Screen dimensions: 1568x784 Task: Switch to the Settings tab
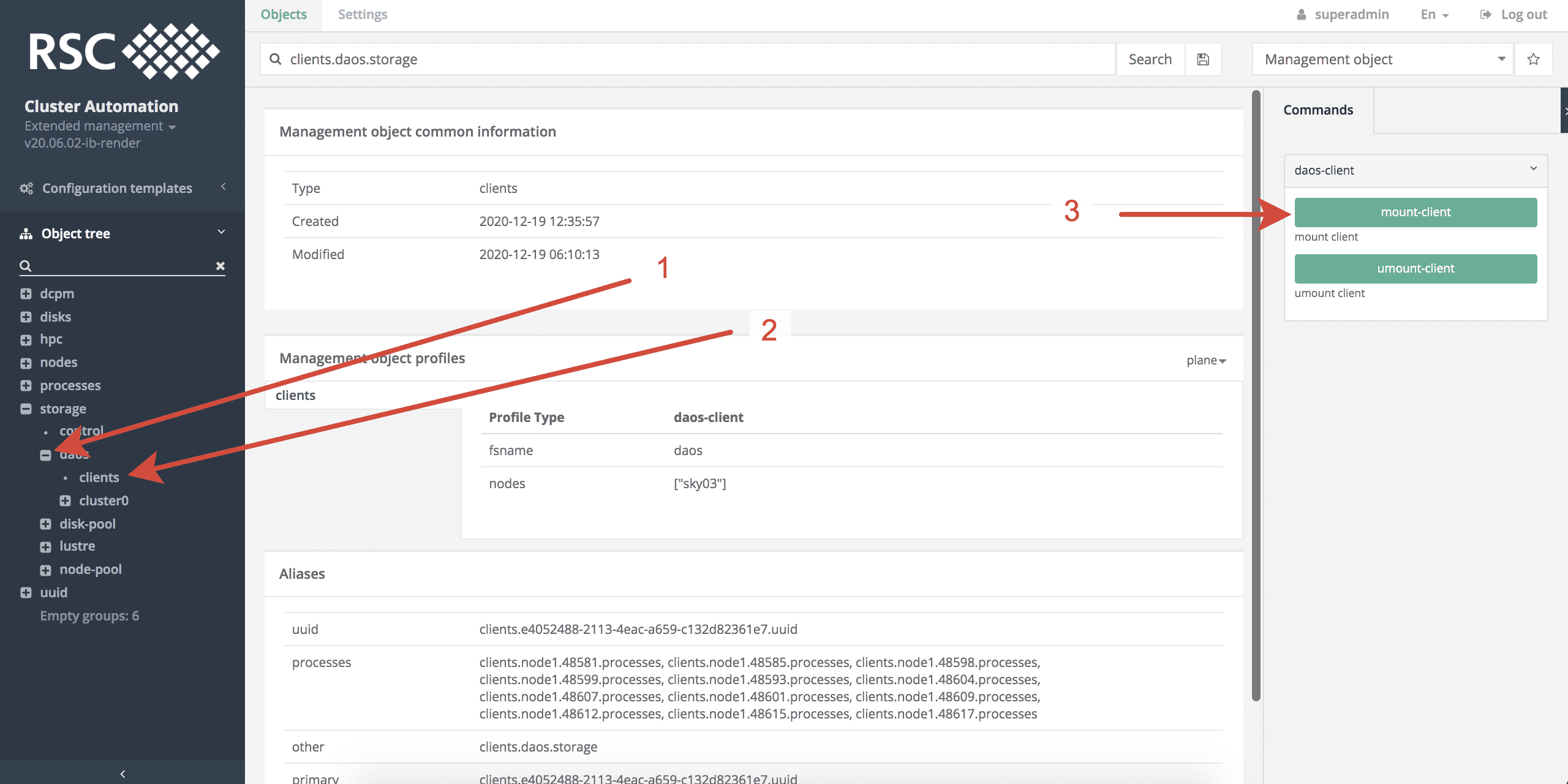tap(363, 15)
